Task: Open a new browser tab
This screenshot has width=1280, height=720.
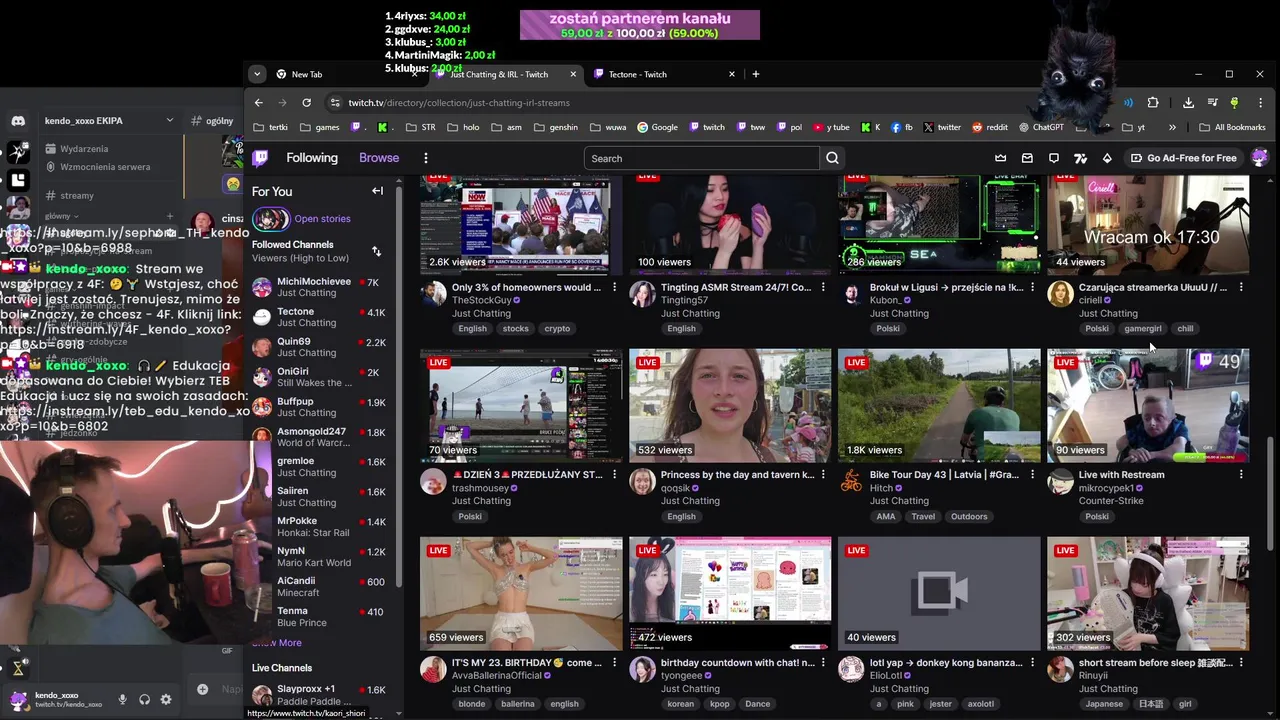Action: click(x=756, y=74)
